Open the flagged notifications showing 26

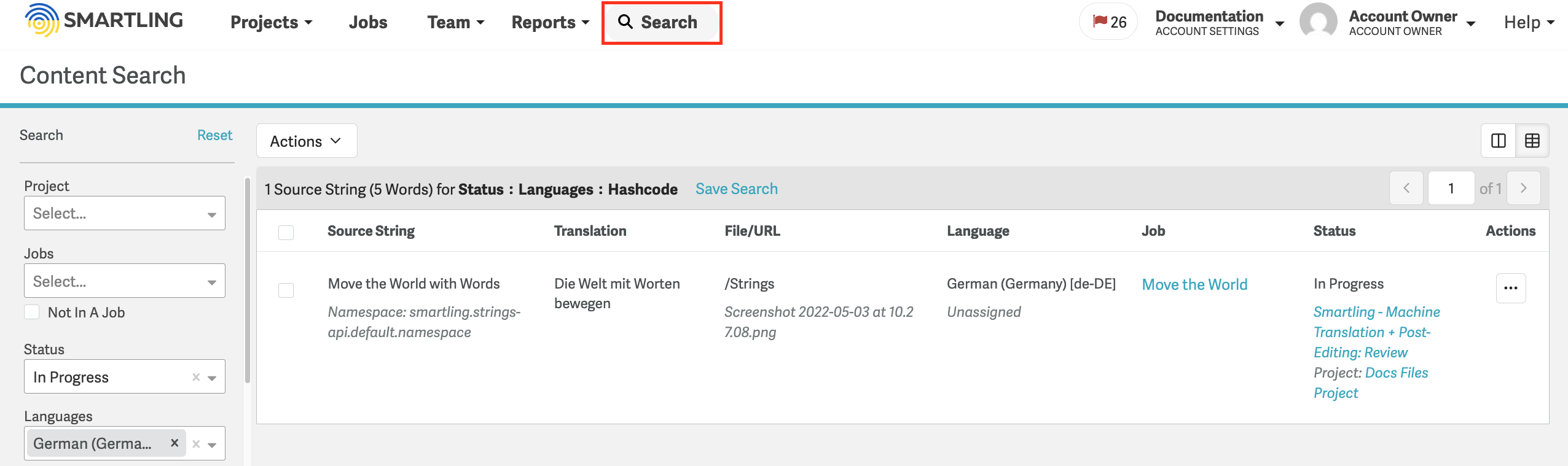point(1108,22)
